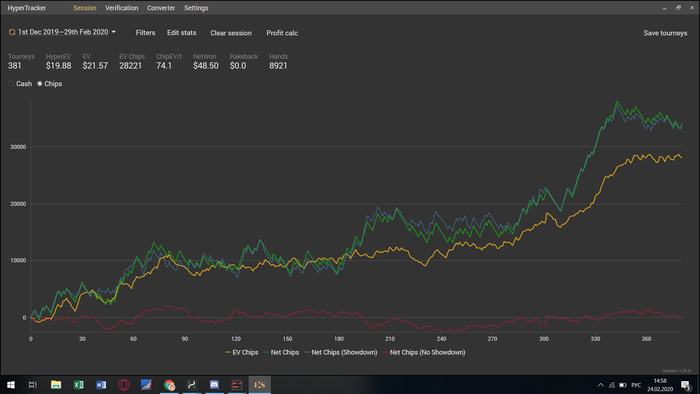
Task: Click the taskbar clock showing 14:58
Action: point(660,385)
